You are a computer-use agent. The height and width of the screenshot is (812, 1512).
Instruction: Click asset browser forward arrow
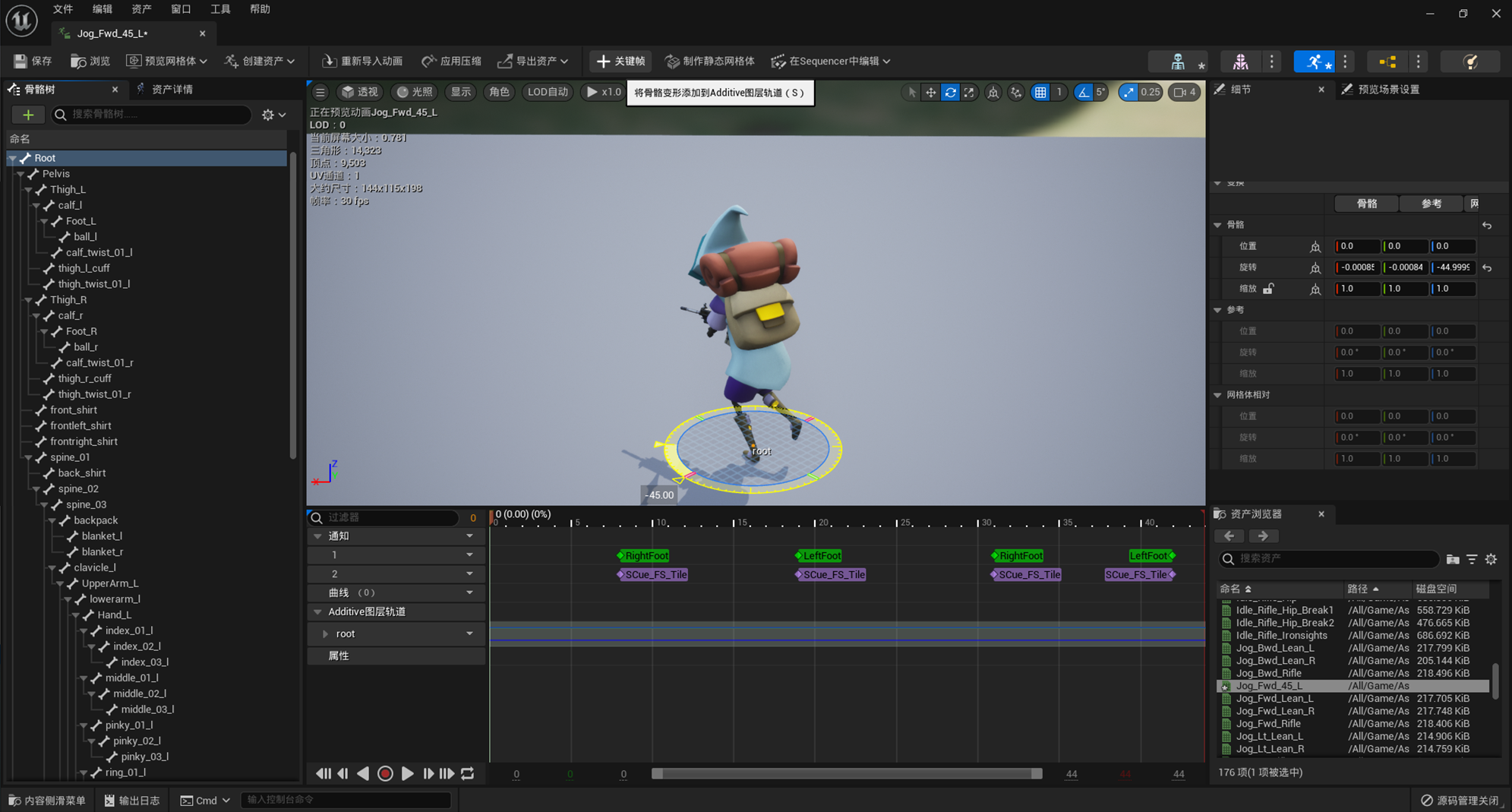[1263, 536]
